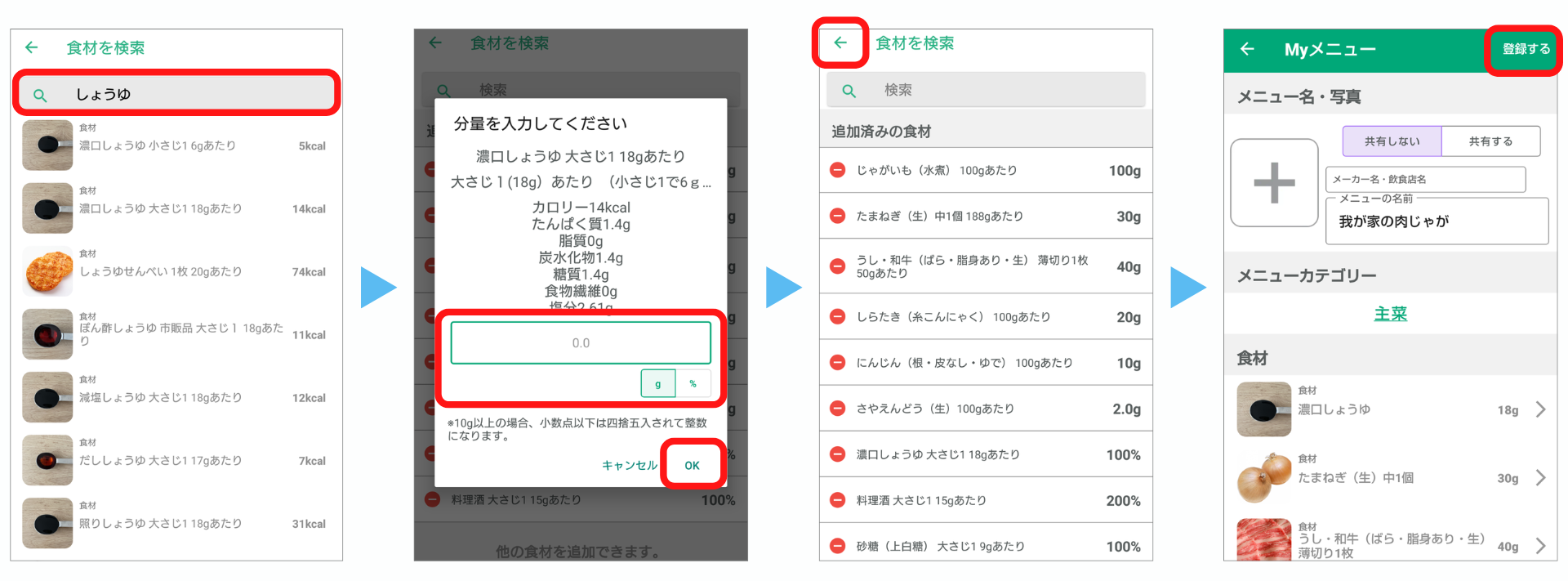Remove さやえんどう with minus icon
This screenshot has height=581, width=1568.
click(x=837, y=408)
